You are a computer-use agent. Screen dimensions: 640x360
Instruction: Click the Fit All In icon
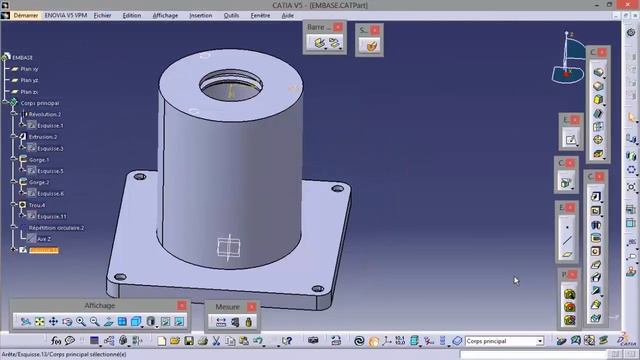pos(40,322)
